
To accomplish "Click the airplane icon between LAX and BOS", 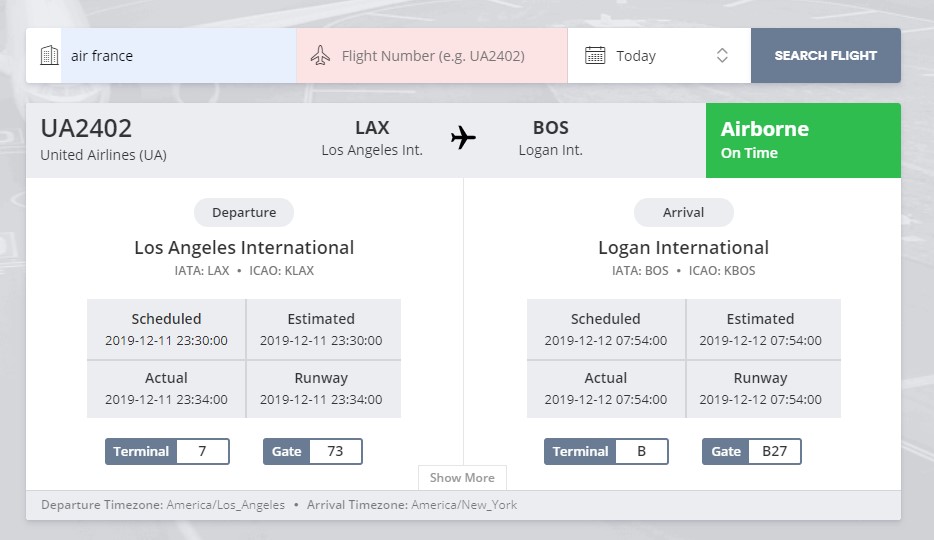I will coord(463,138).
